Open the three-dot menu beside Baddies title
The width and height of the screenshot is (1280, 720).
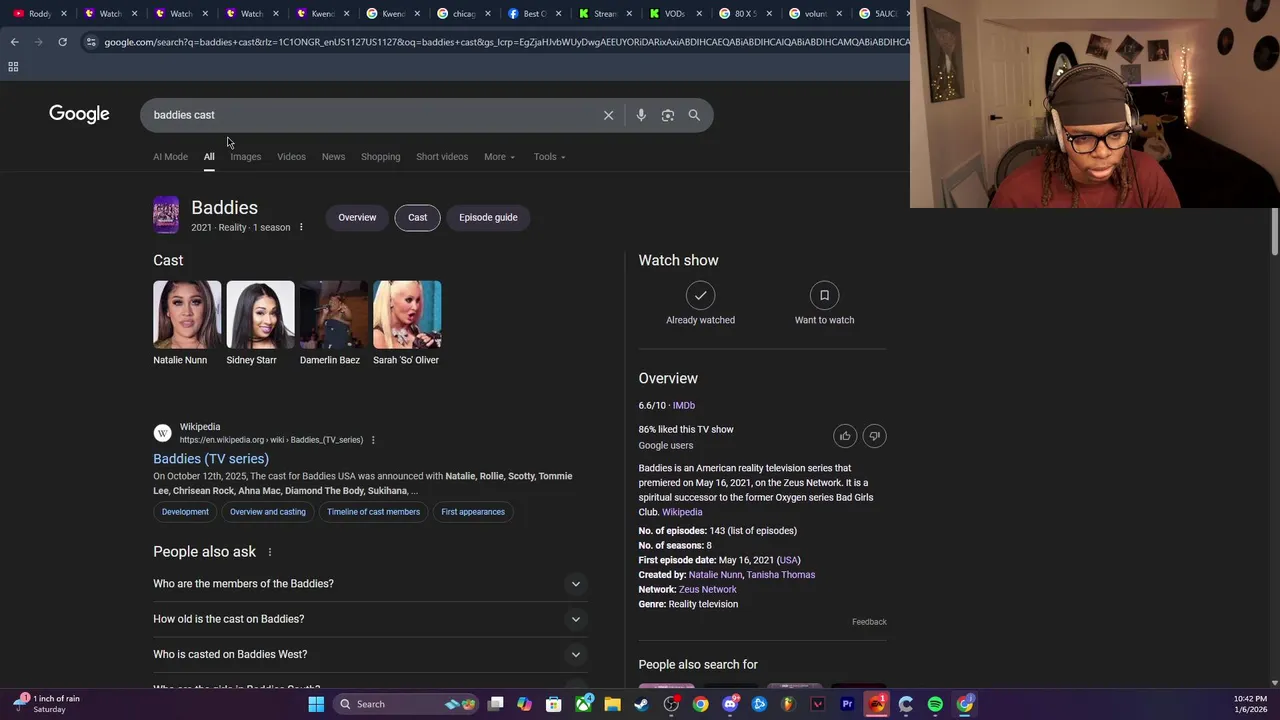click(300, 227)
